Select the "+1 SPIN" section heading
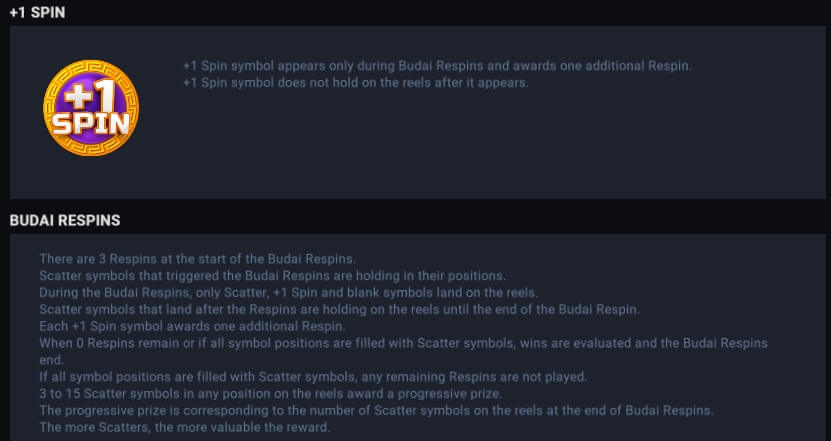 [x=37, y=13]
